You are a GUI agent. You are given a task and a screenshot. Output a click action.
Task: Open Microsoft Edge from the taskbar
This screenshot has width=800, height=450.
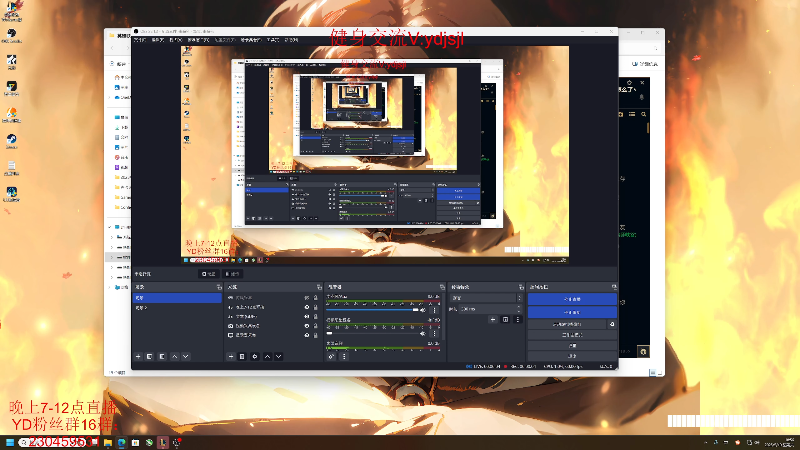121,442
